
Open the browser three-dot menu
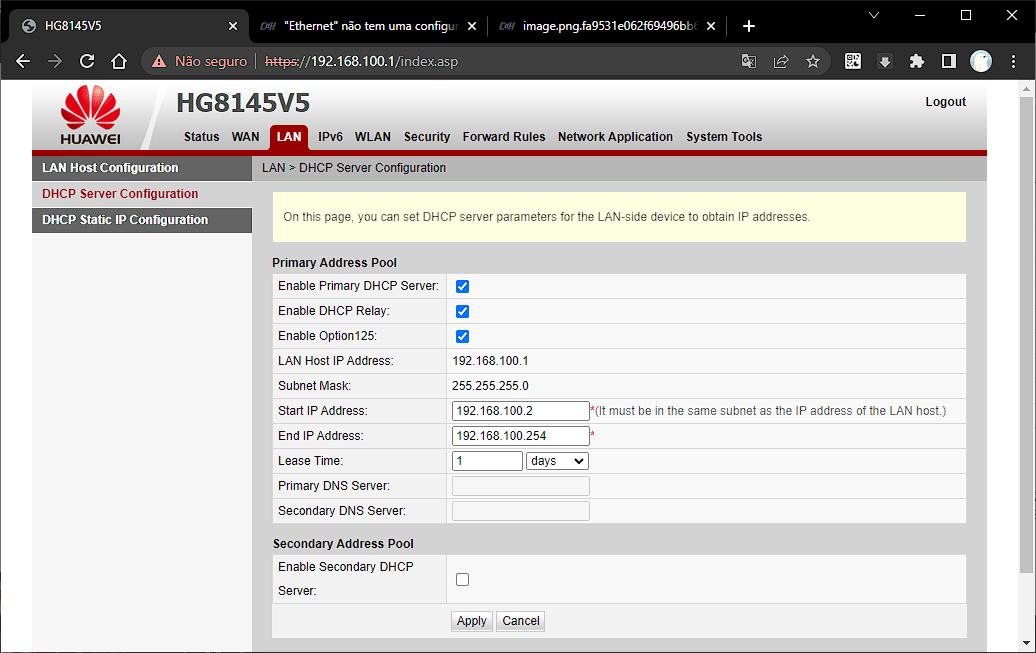click(x=1014, y=61)
